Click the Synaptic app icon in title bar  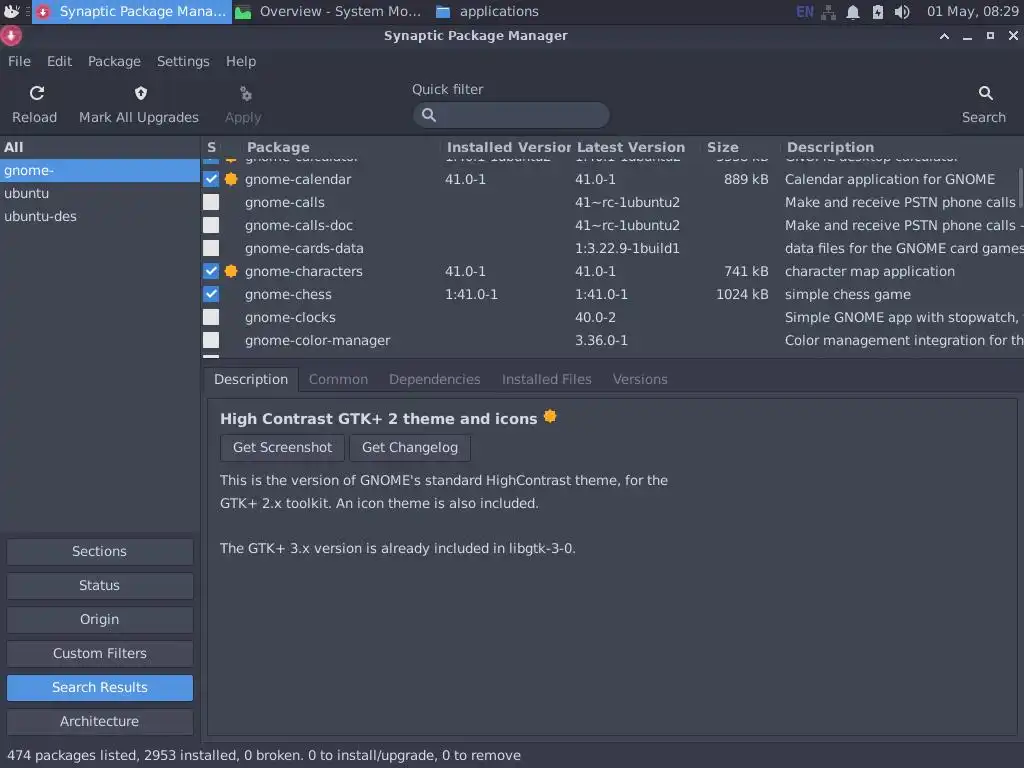point(11,36)
